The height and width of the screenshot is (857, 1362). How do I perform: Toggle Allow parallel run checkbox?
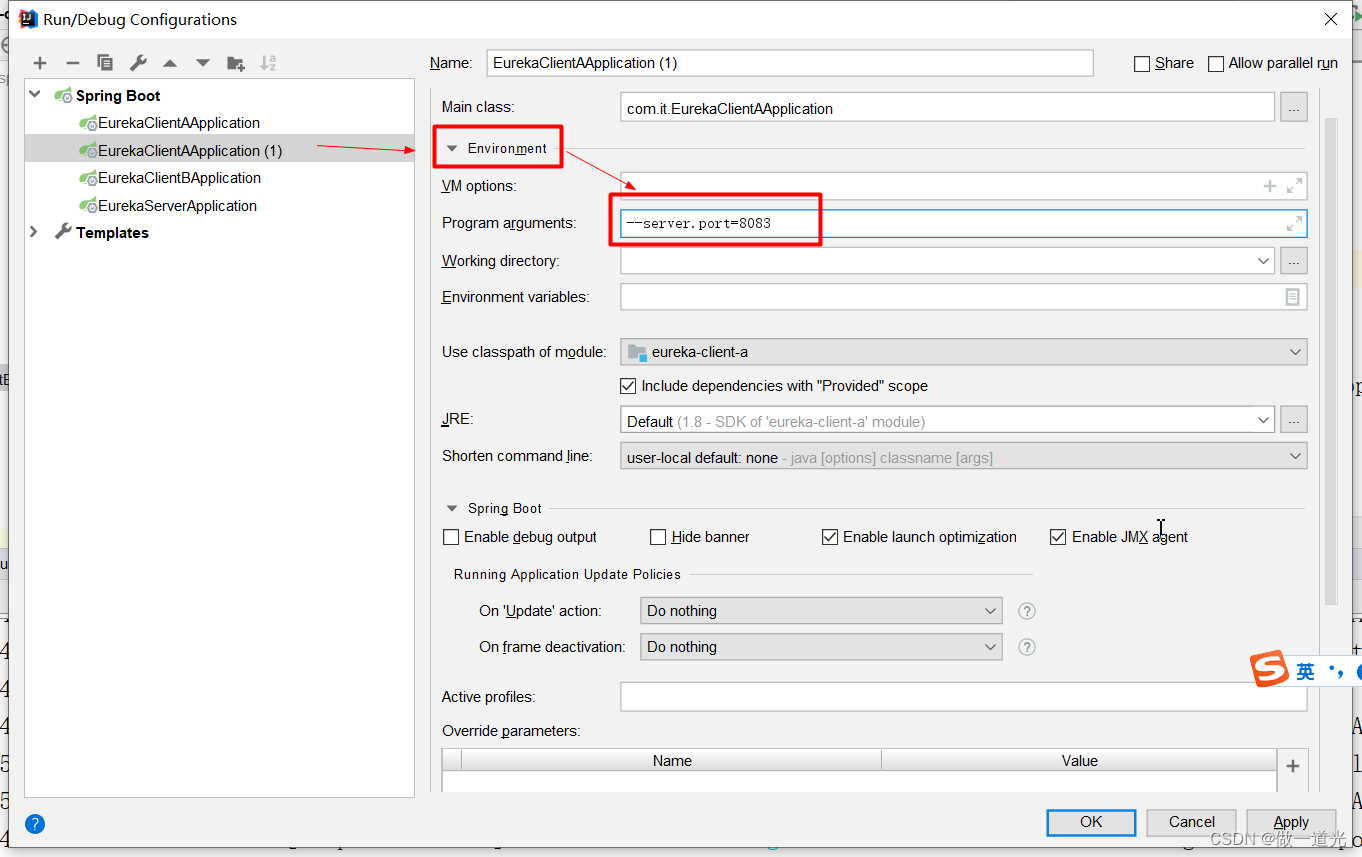click(x=1216, y=64)
